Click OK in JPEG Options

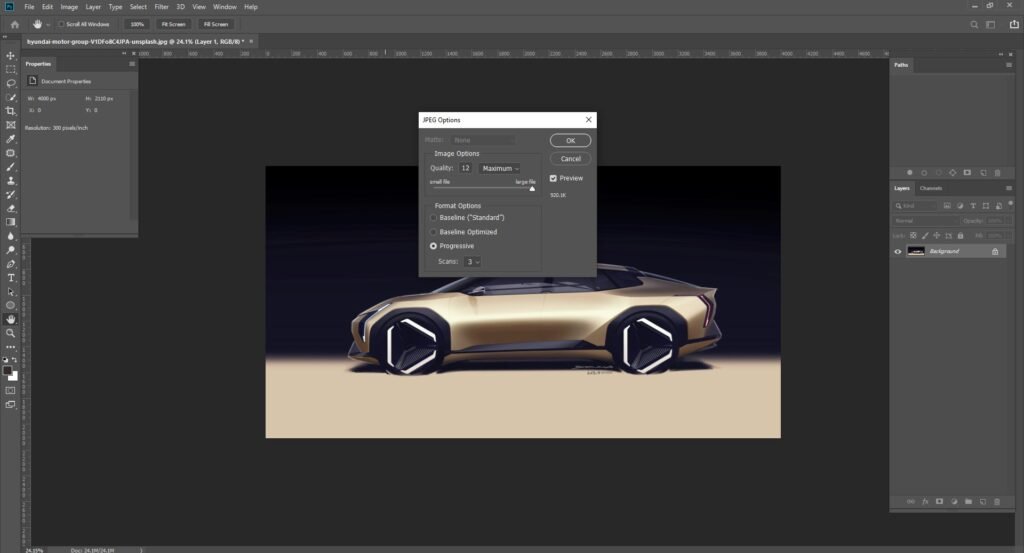coord(570,140)
